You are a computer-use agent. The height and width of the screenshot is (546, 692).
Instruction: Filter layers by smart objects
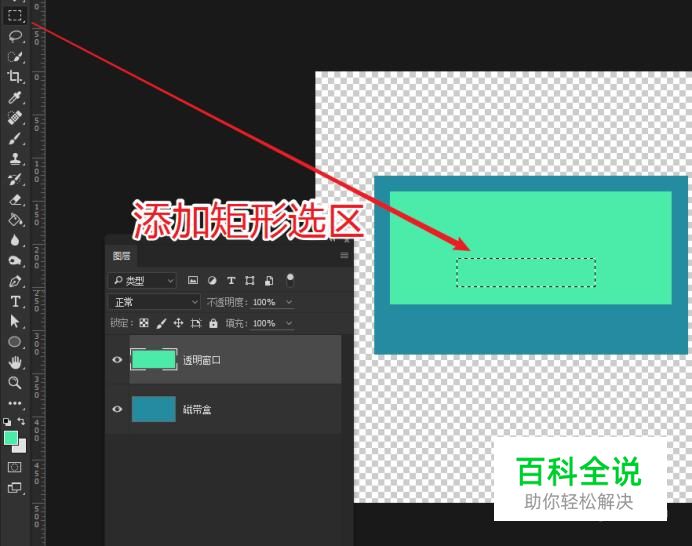pos(269,280)
